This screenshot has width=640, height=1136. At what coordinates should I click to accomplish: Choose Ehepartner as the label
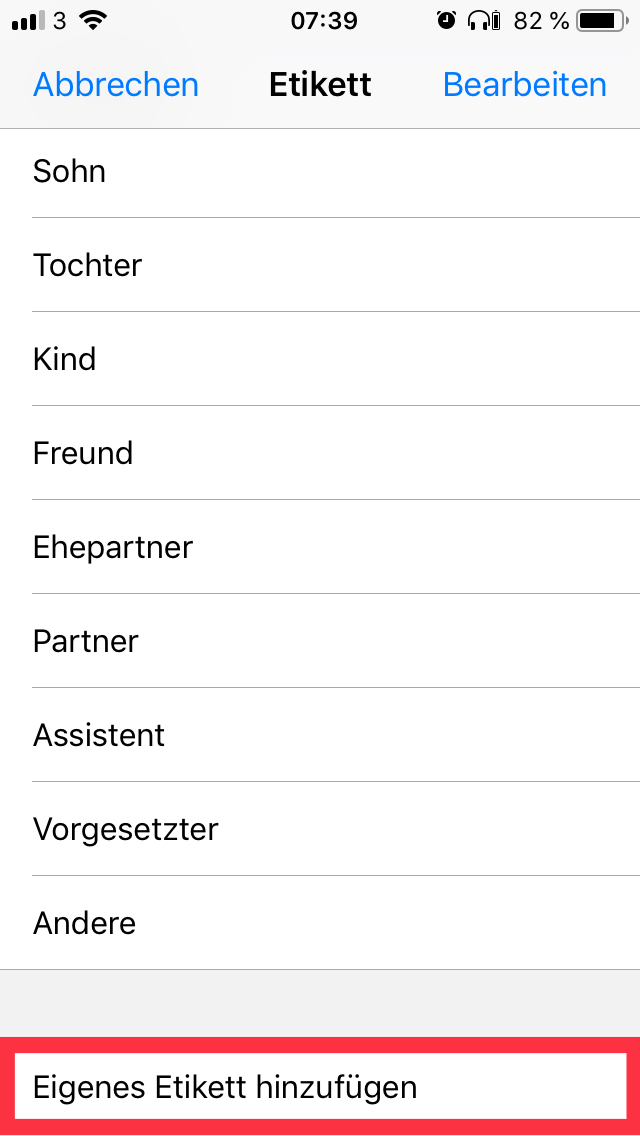point(320,547)
